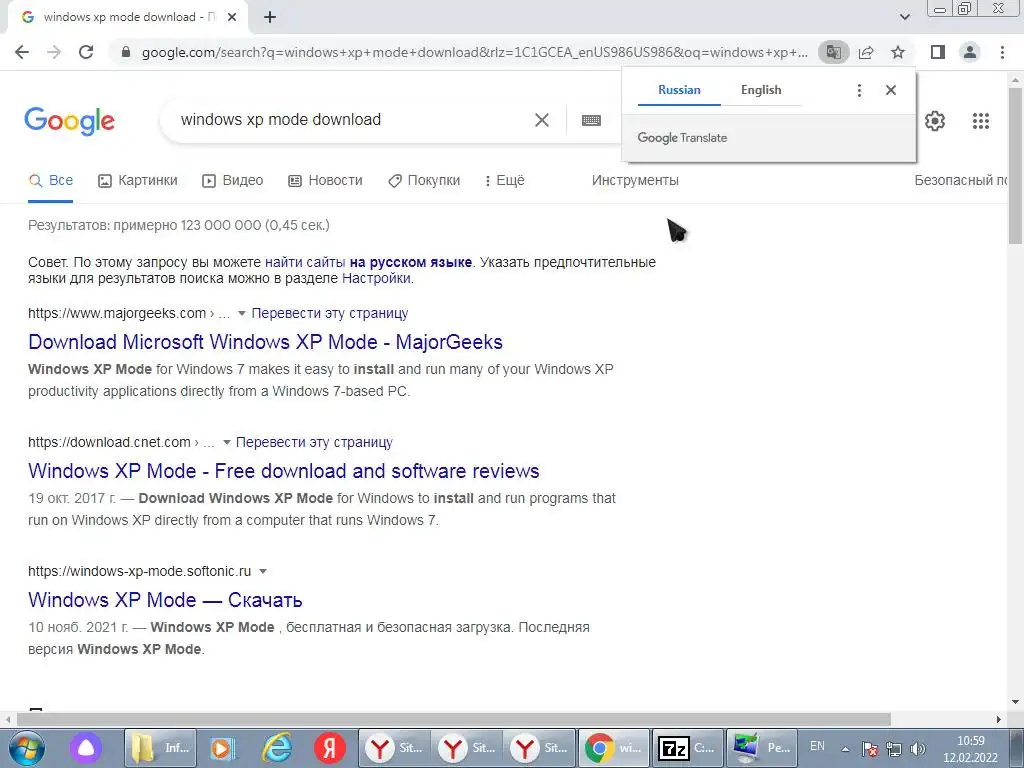Open Download Microsoft Windows XP Mode - MajorGeeks

pyautogui.click(x=265, y=342)
